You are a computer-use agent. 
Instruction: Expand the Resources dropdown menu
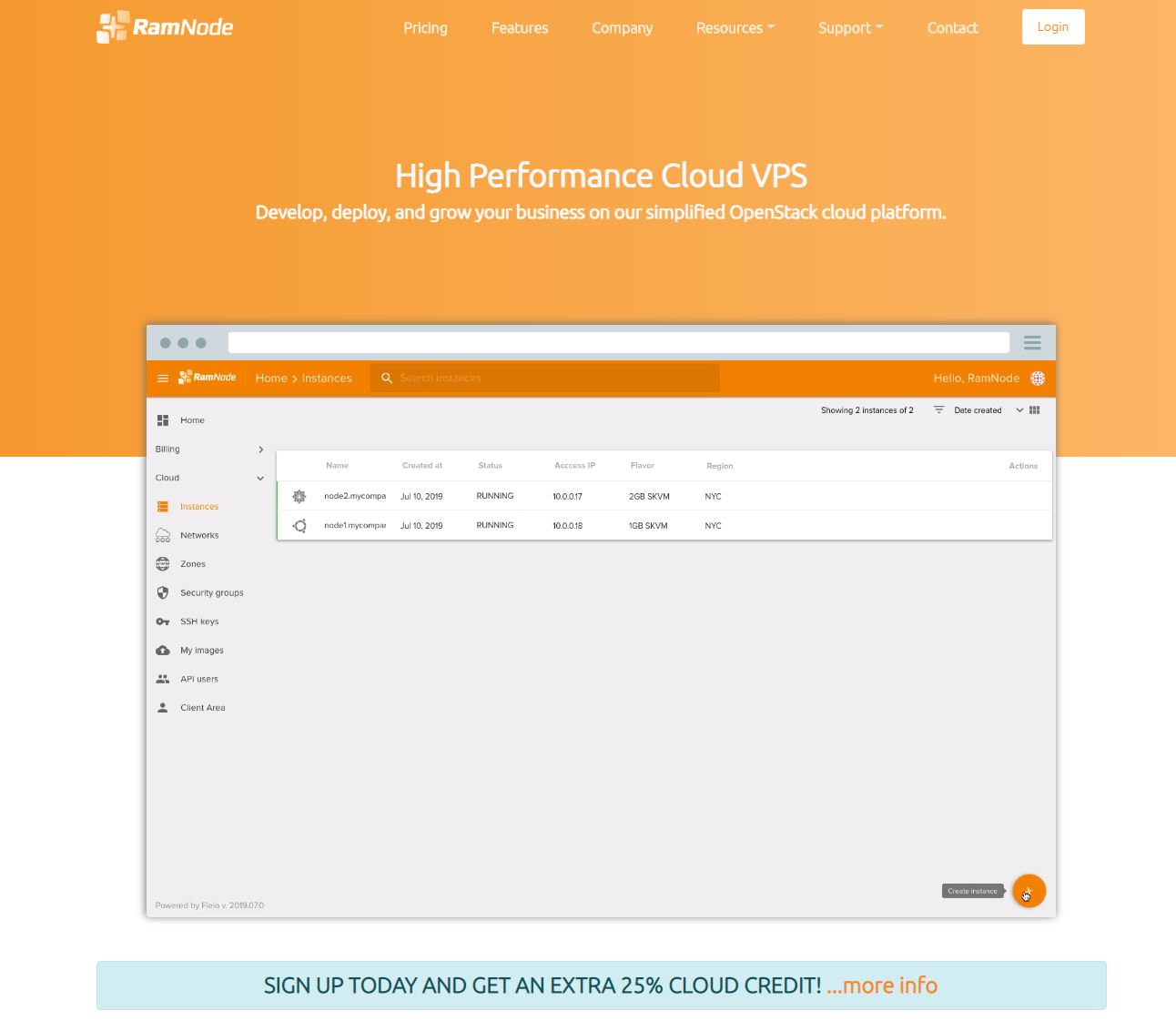coord(735,28)
